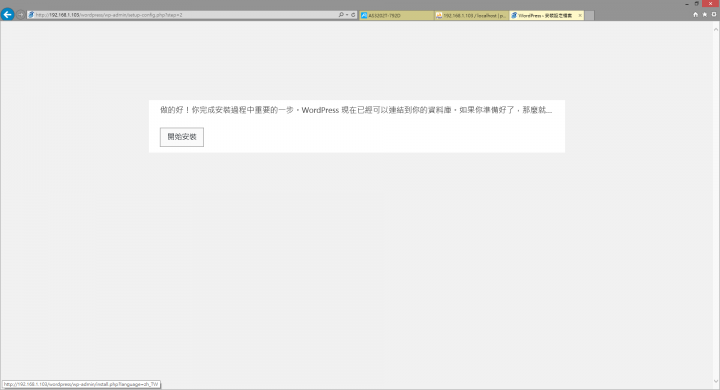
Task: Open the Home icon in browser toolbar
Action: pyautogui.click(x=695, y=15)
